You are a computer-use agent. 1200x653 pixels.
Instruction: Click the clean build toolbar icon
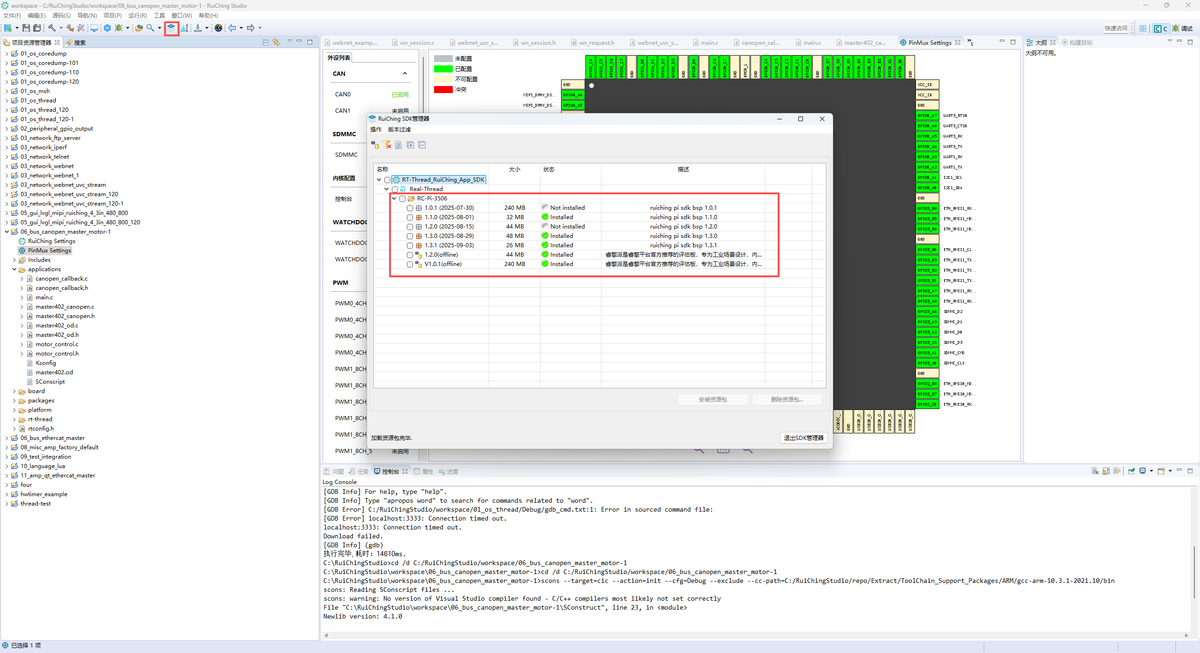70,28
